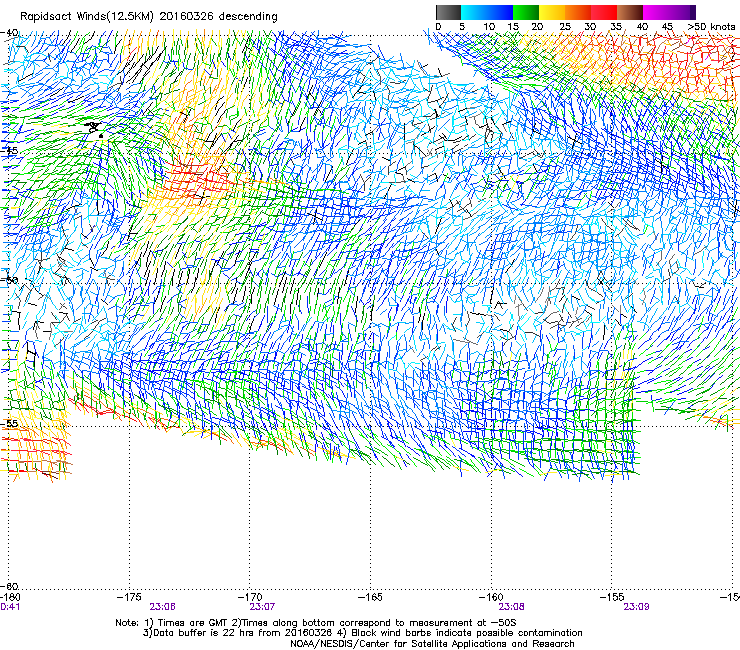Select the green 15-20 knots legend color
Viewport: 740px width, 650px height.
point(526,12)
